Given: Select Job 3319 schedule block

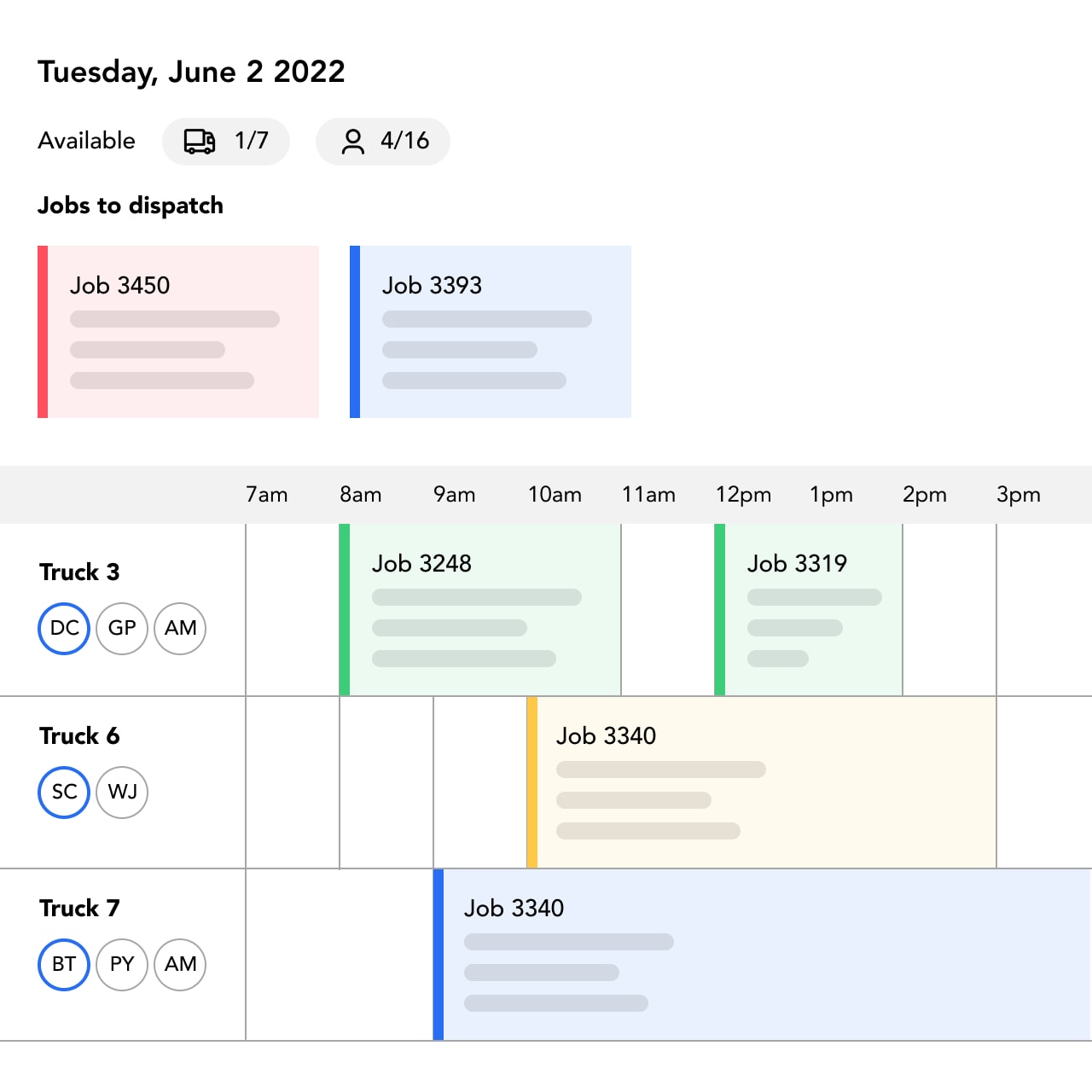Looking at the screenshot, I should point(809,610).
